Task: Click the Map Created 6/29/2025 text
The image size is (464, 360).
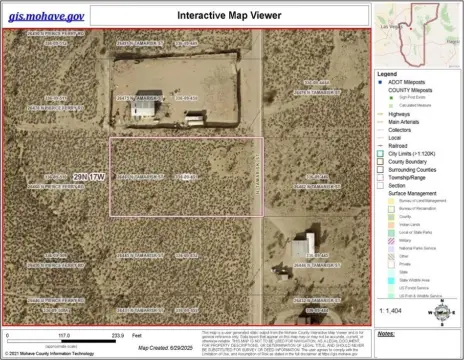Action: tap(165, 348)
